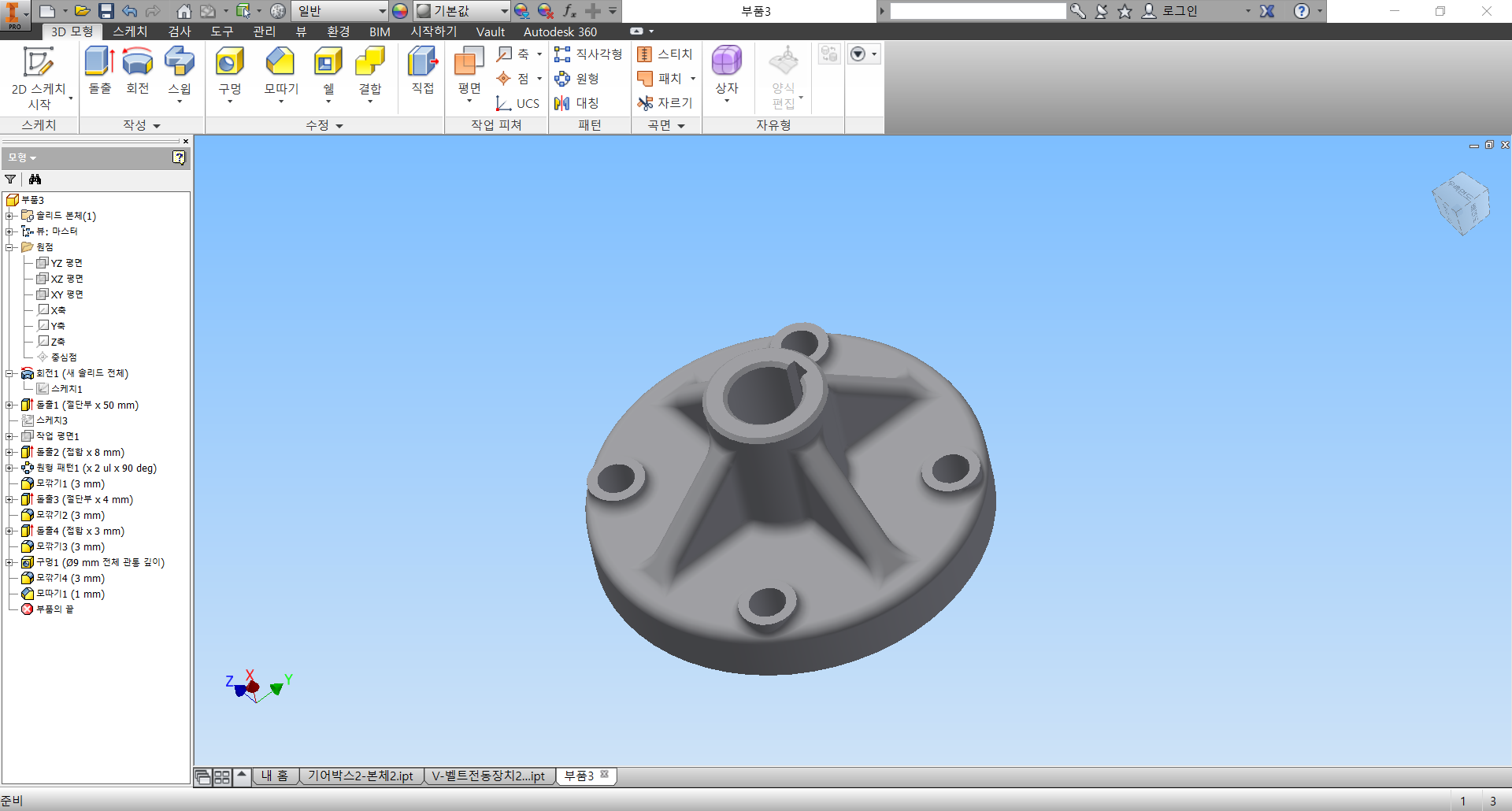The width and height of the screenshot is (1512, 811).
Task: Click the cascade windows icon at bottom
Action: (x=203, y=777)
